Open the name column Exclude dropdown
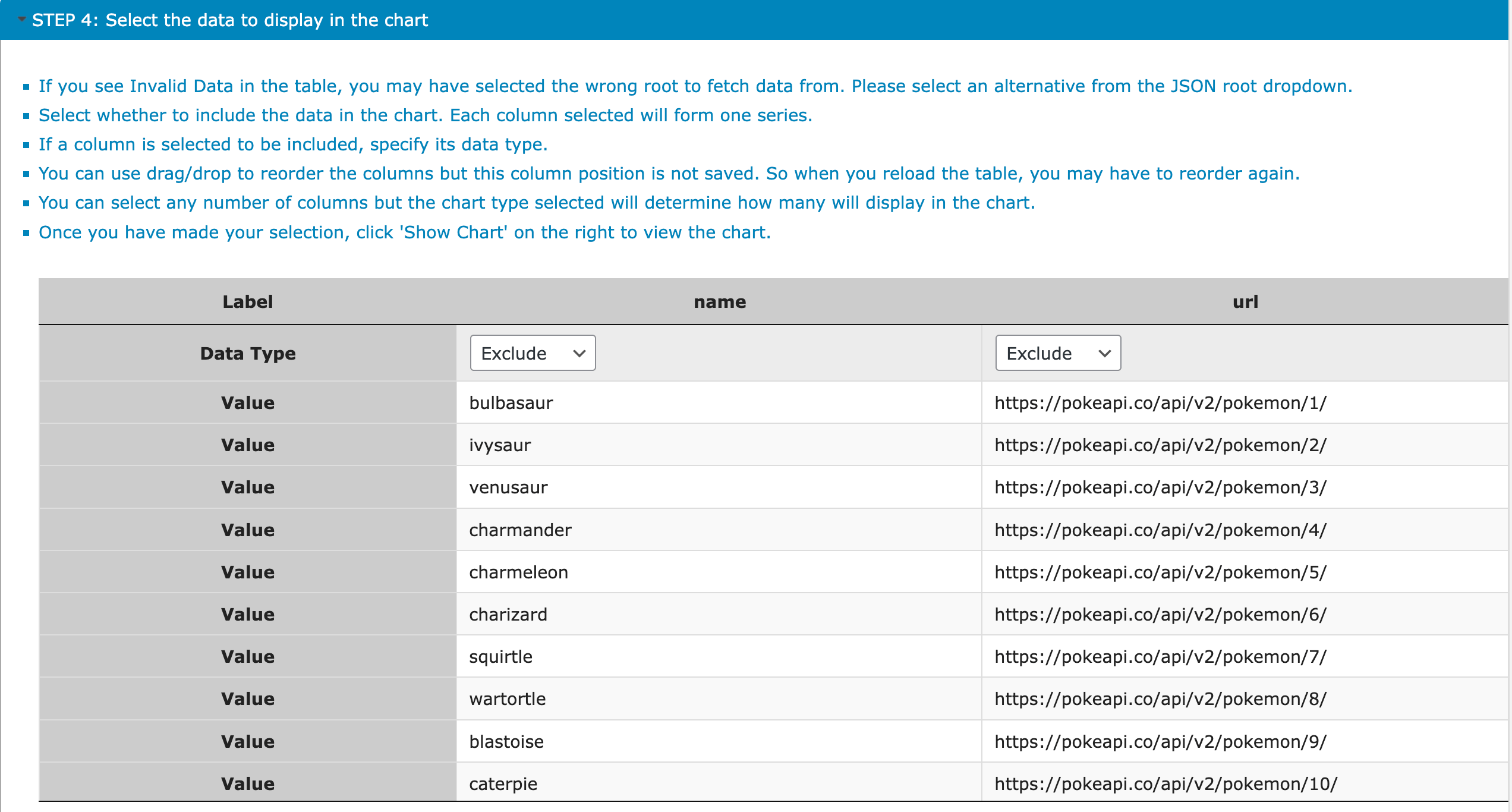Screen dimensions: 1512x812 click(x=532, y=353)
